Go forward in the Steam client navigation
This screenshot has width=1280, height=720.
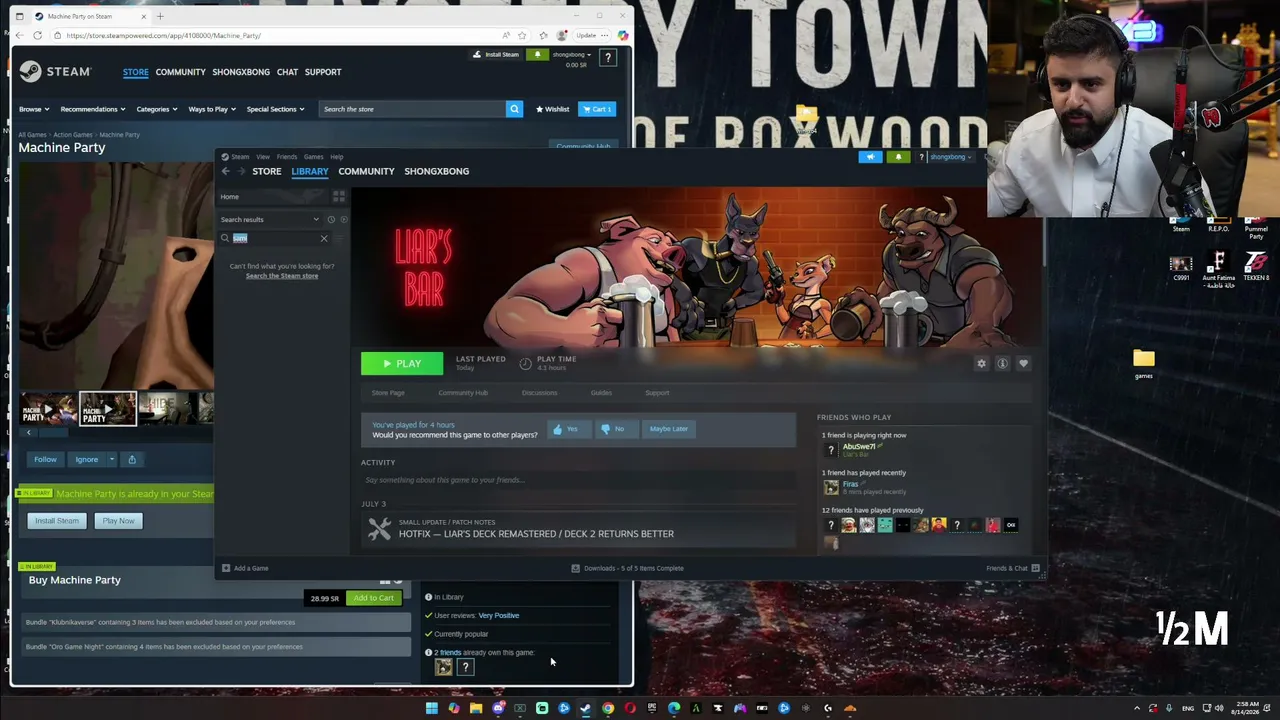tap(240, 171)
